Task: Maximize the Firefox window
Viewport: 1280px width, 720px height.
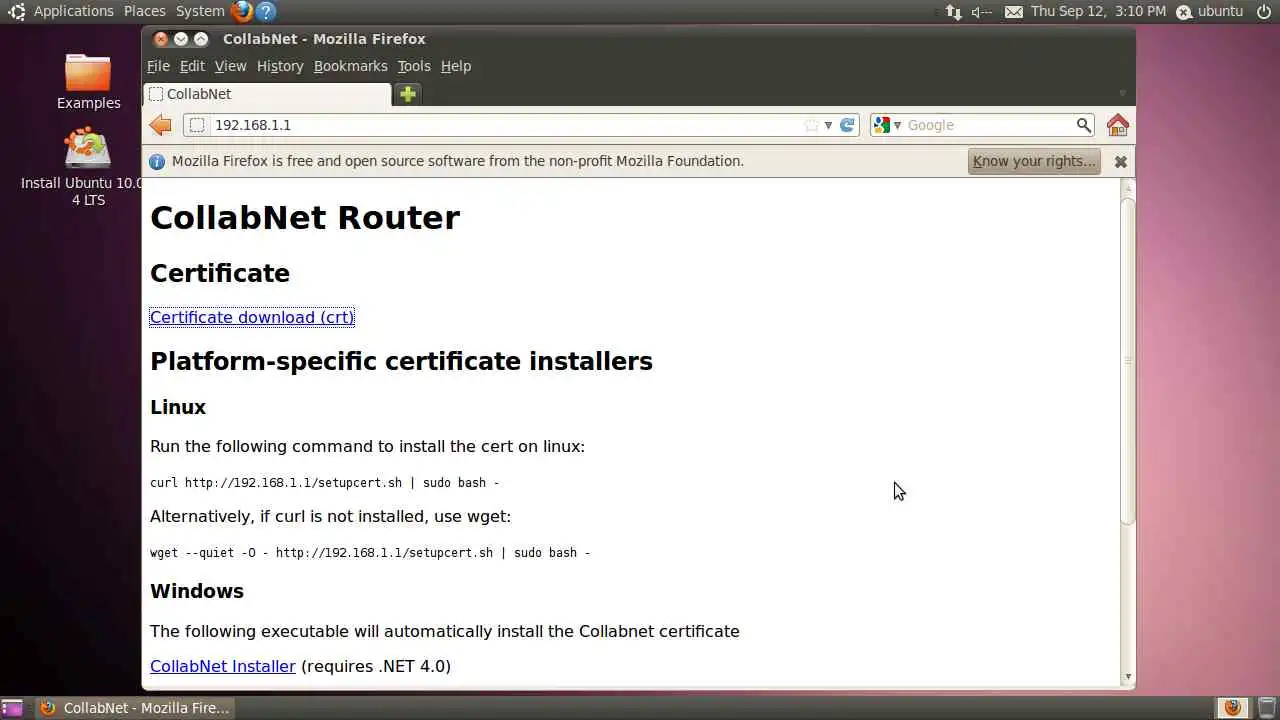Action: (201, 39)
